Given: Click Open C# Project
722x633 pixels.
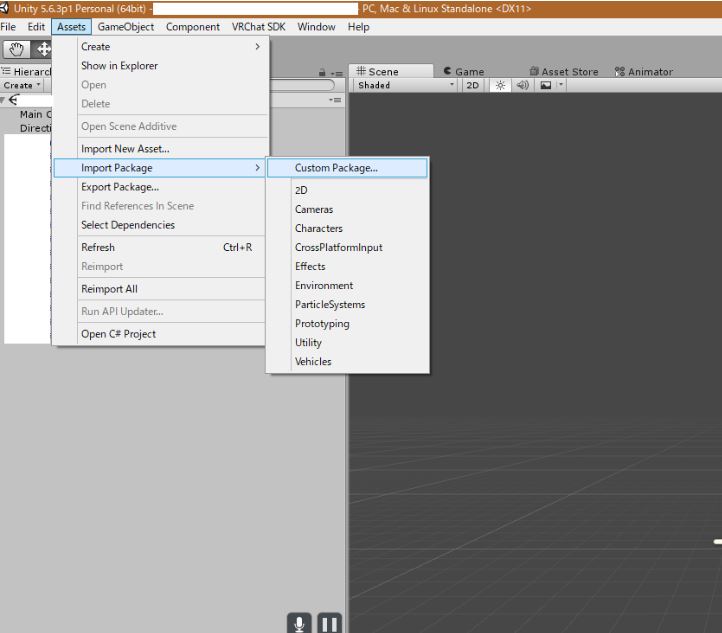Looking at the screenshot, I should [x=159, y=334].
